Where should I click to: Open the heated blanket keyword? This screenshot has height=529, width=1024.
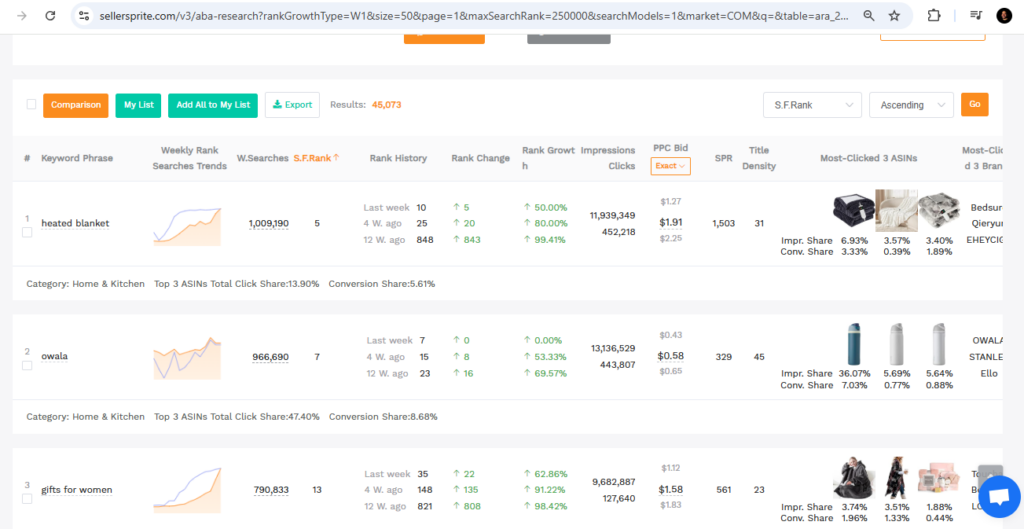tap(75, 223)
